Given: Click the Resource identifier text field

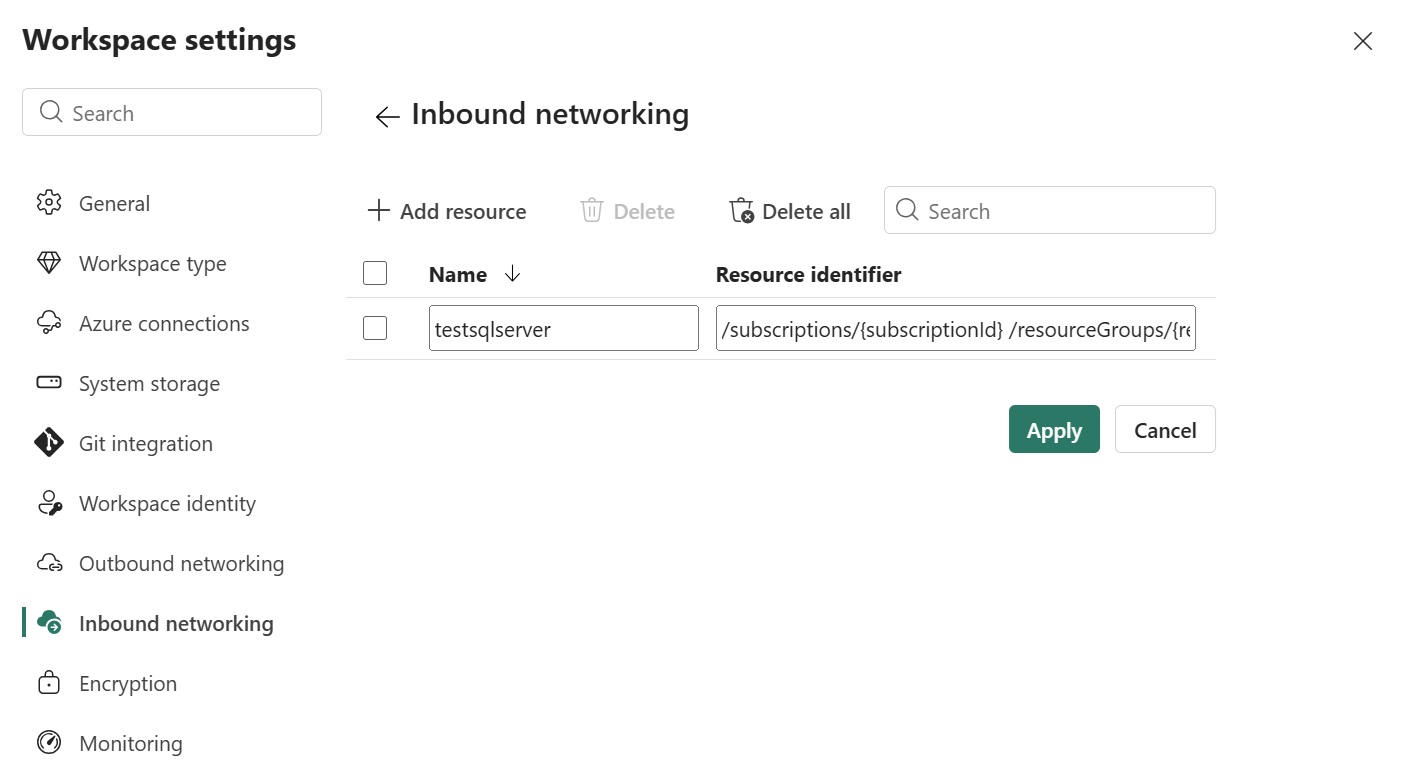Looking at the screenshot, I should [x=956, y=328].
